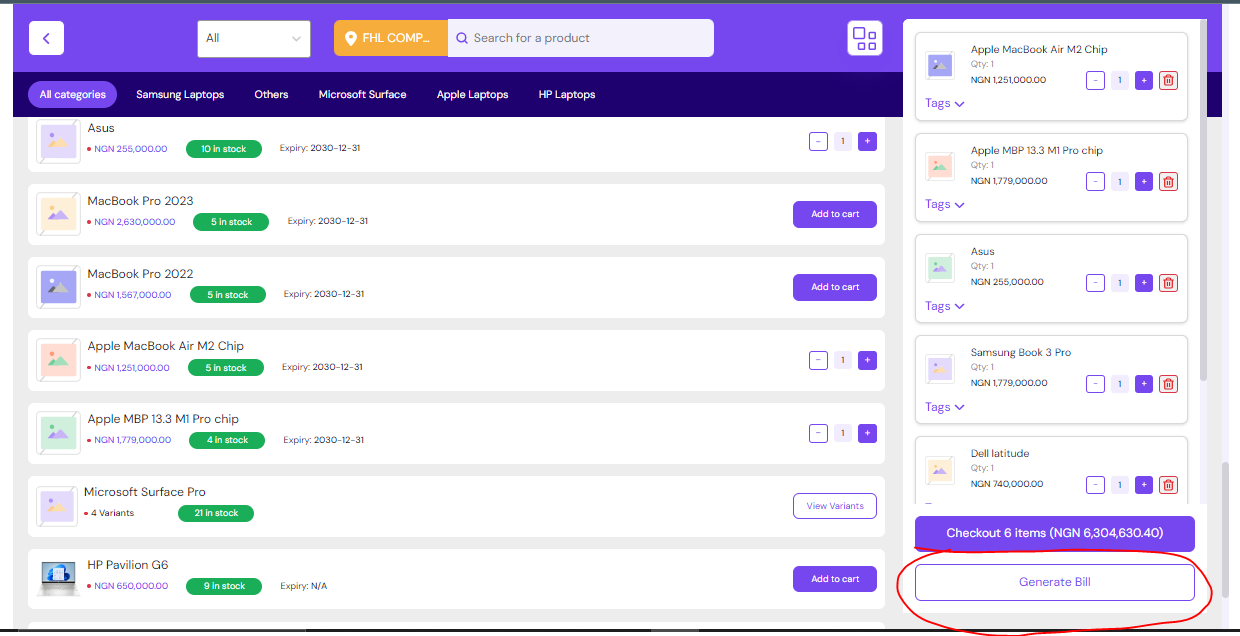Image resolution: width=1240 pixels, height=636 pixels.
Task: Click the '21 in stock' badge
Action: 216,513
